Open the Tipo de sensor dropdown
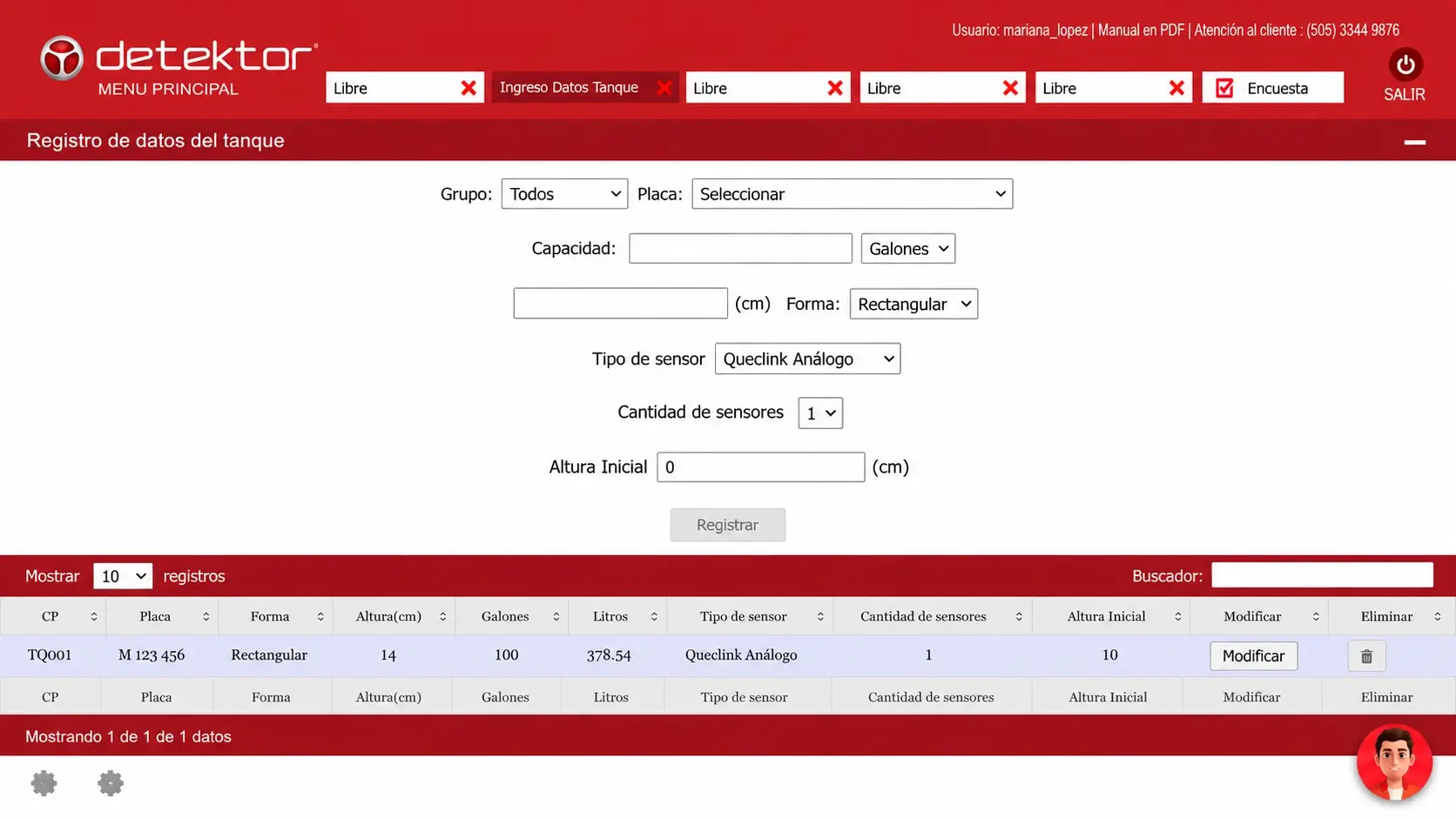 (807, 359)
